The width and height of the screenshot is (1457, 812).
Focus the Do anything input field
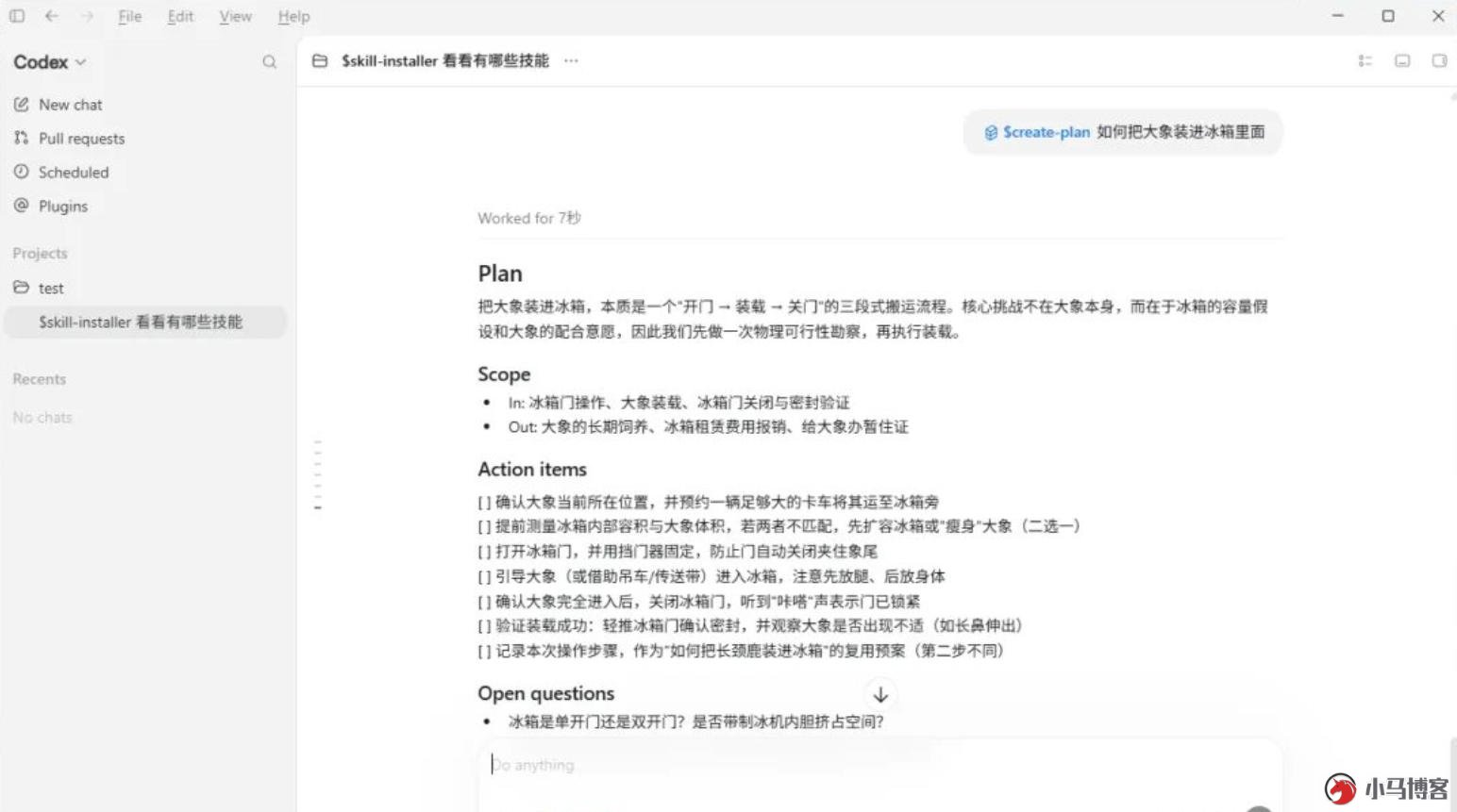[x=879, y=765]
